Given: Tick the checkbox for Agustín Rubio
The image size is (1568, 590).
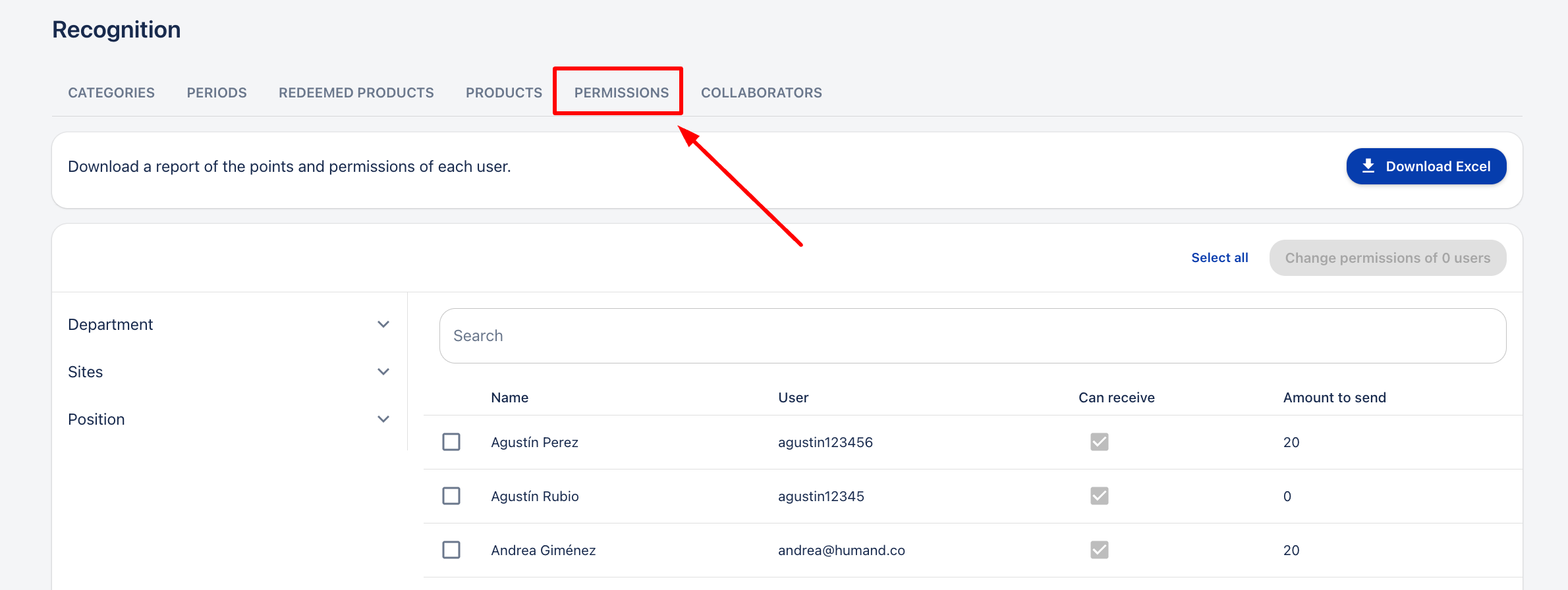Looking at the screenshot, I should [x=451, y=496].
